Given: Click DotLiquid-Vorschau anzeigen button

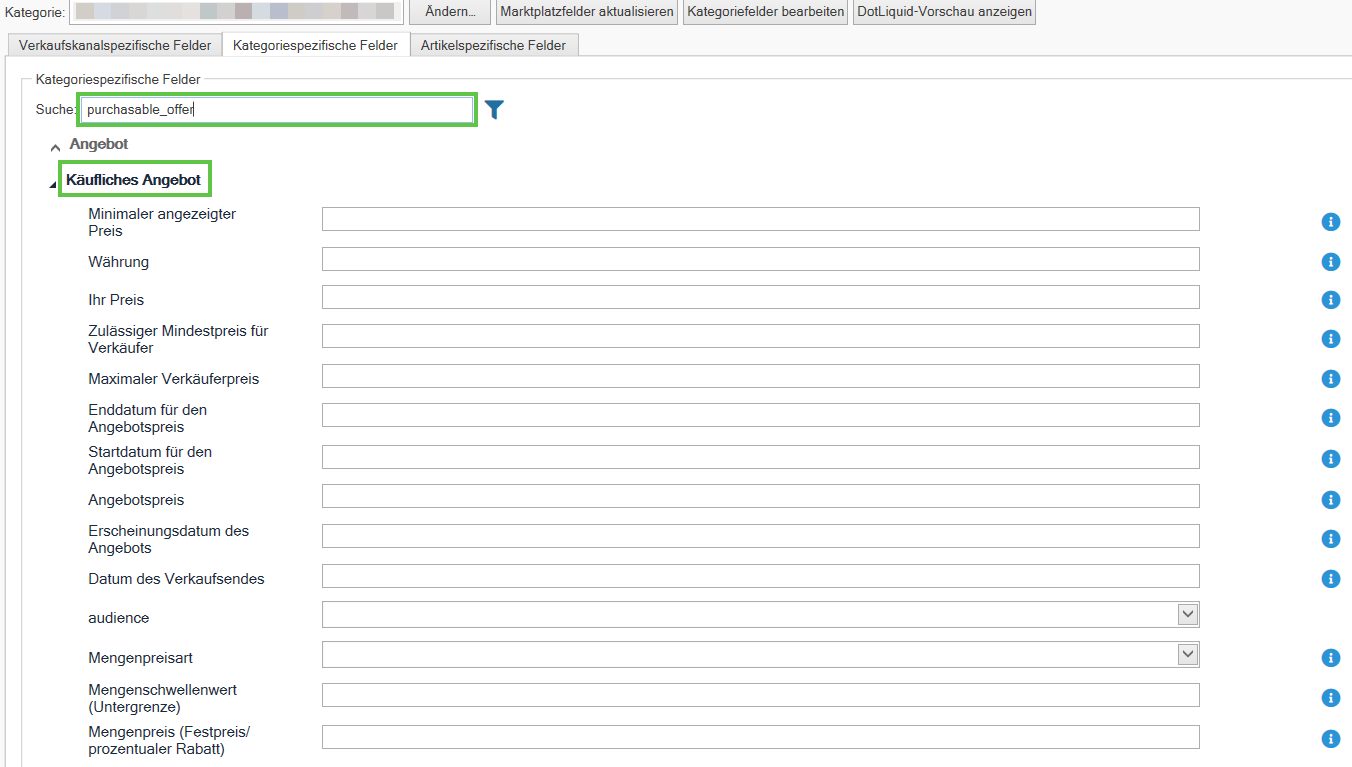Looking at the screenshot, I should click(x=944, y=12).
